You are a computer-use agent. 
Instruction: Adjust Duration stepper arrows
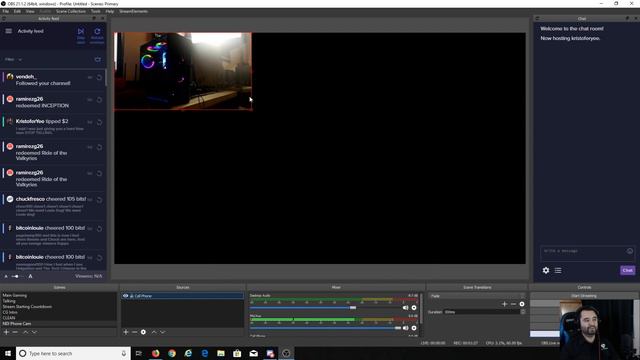(523, 312)
